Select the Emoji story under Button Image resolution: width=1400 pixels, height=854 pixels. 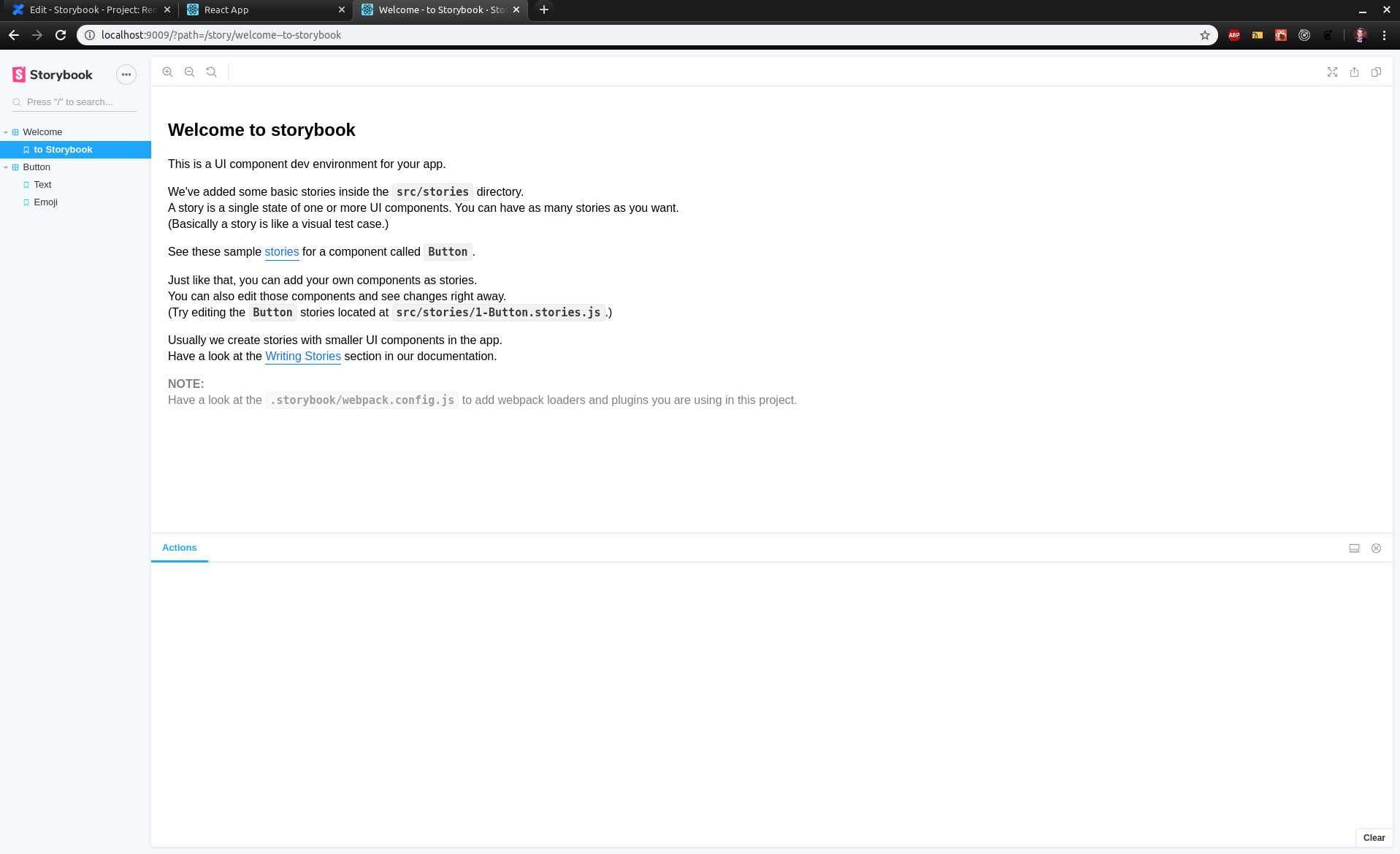click(x=45, y=202)
